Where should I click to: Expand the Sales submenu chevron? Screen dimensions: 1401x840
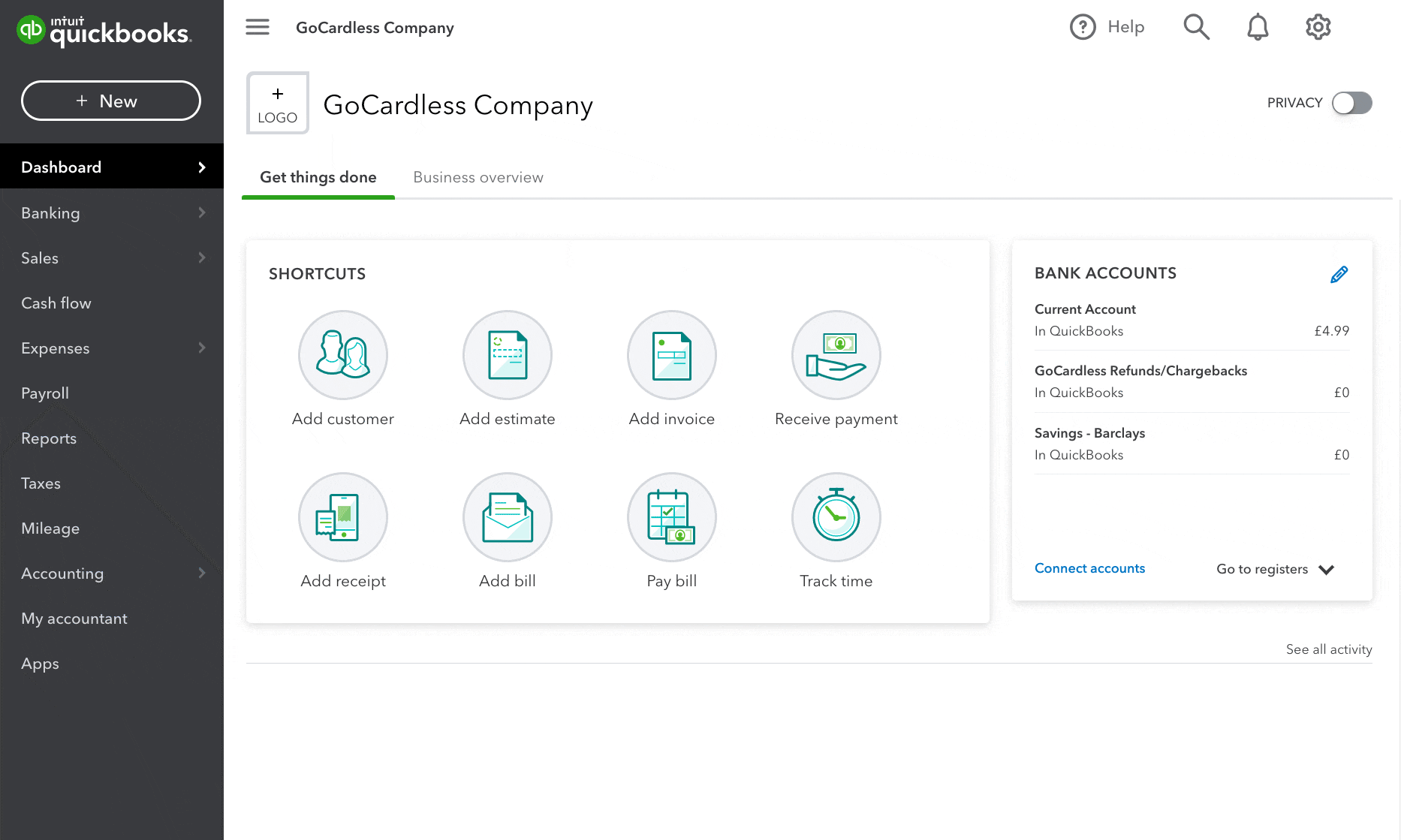202,257
